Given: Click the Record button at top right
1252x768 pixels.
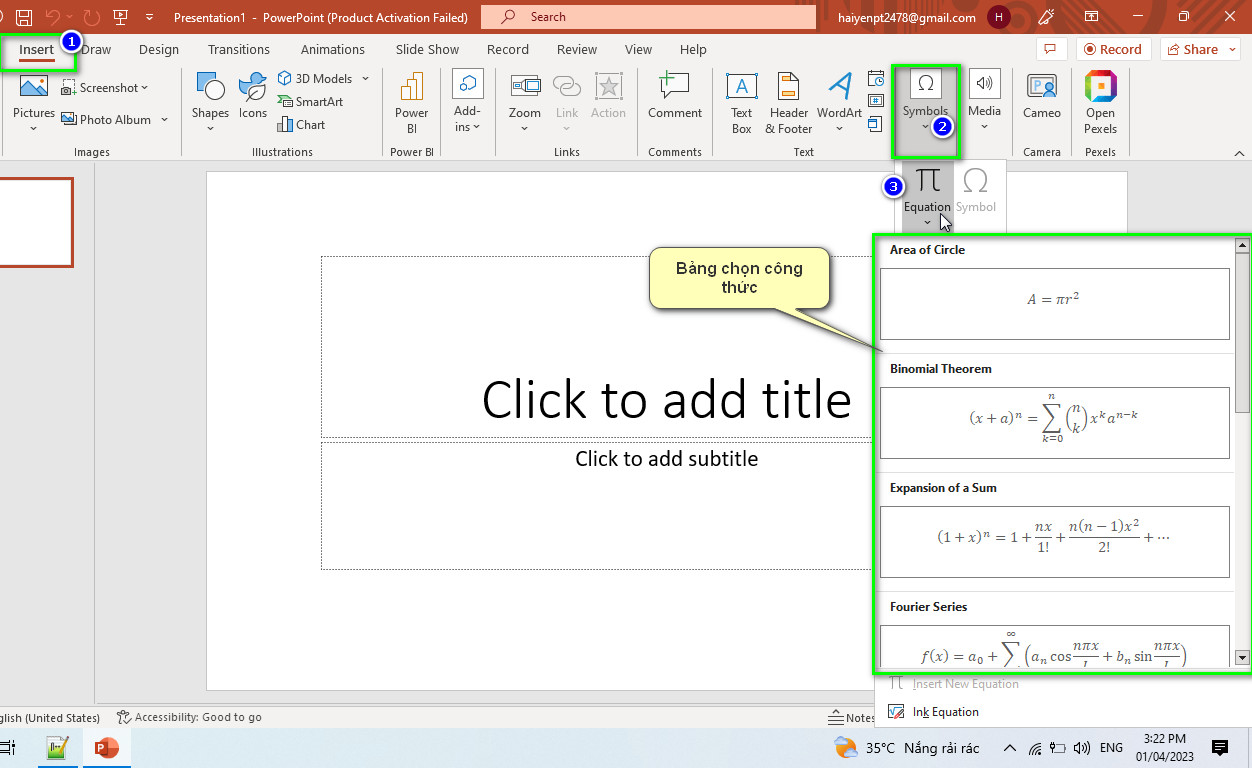Looking at the screenshot, I should (1112, 49).
